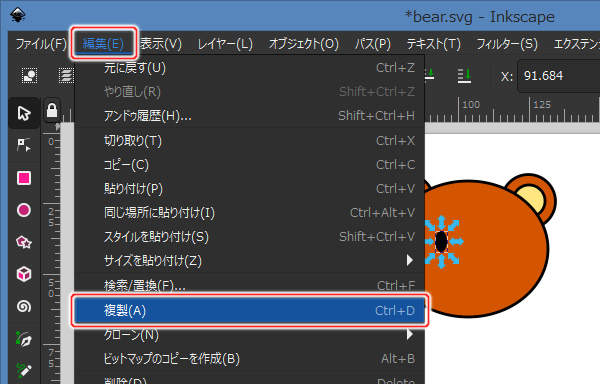Expand クローン(N) submenu
The image size is (600, 384).
249,335
